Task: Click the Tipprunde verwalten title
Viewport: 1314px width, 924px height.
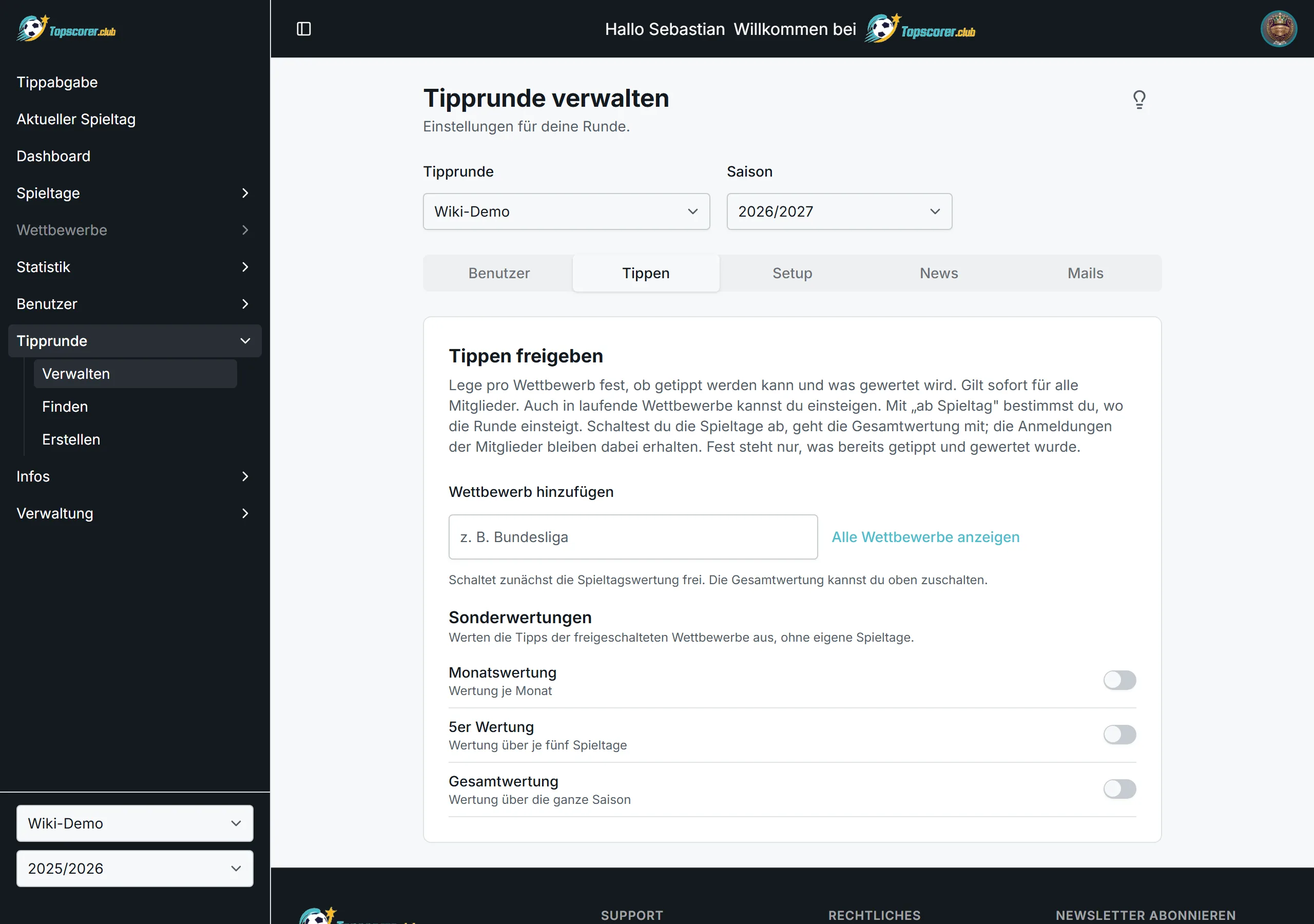Action: pos(546,98)
